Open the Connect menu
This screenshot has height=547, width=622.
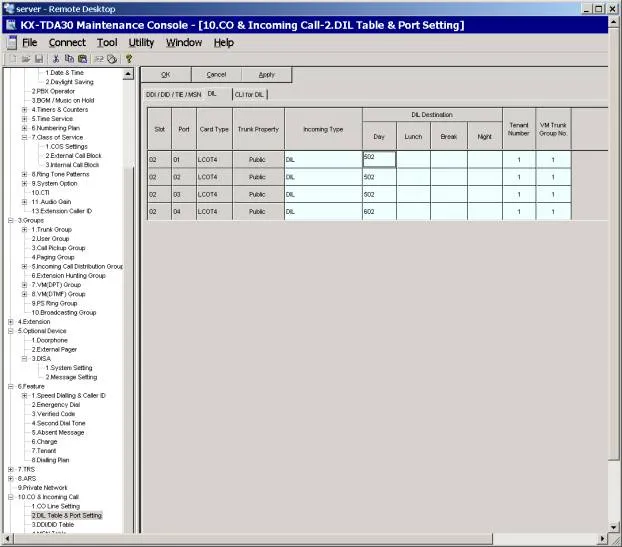coord(67,42)
